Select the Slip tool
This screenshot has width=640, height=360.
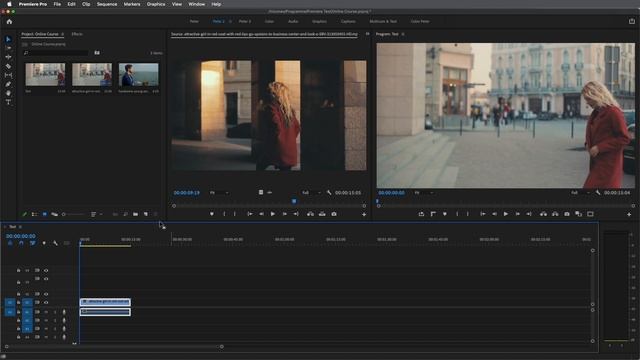pos(8,76)
